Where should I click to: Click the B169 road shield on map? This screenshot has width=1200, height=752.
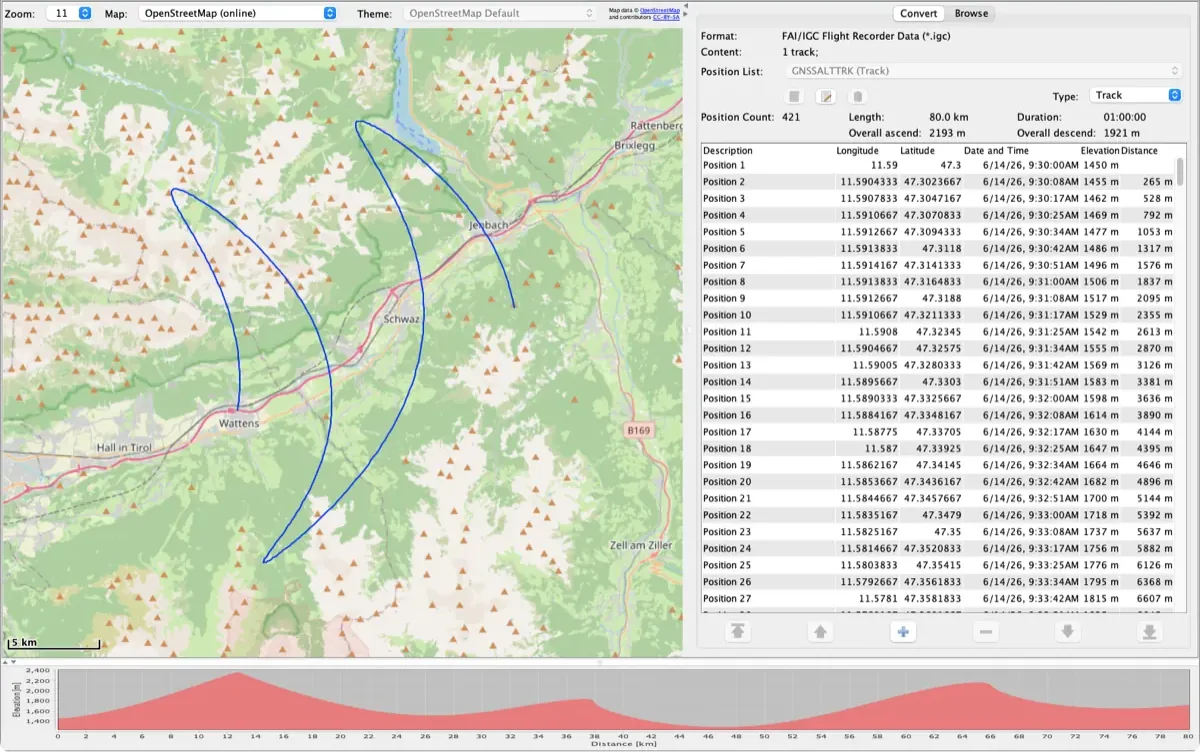[x=638, y=430]
